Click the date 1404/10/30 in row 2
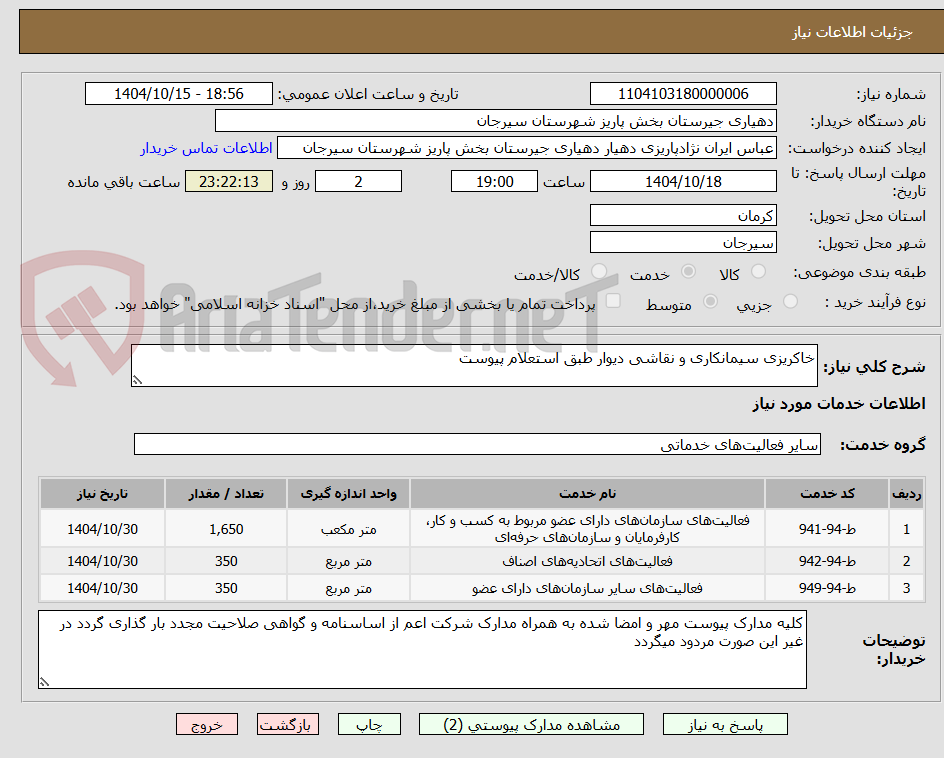Image resolution: width=944 pixels, height=758 pixels. click(x=102, y=561)
